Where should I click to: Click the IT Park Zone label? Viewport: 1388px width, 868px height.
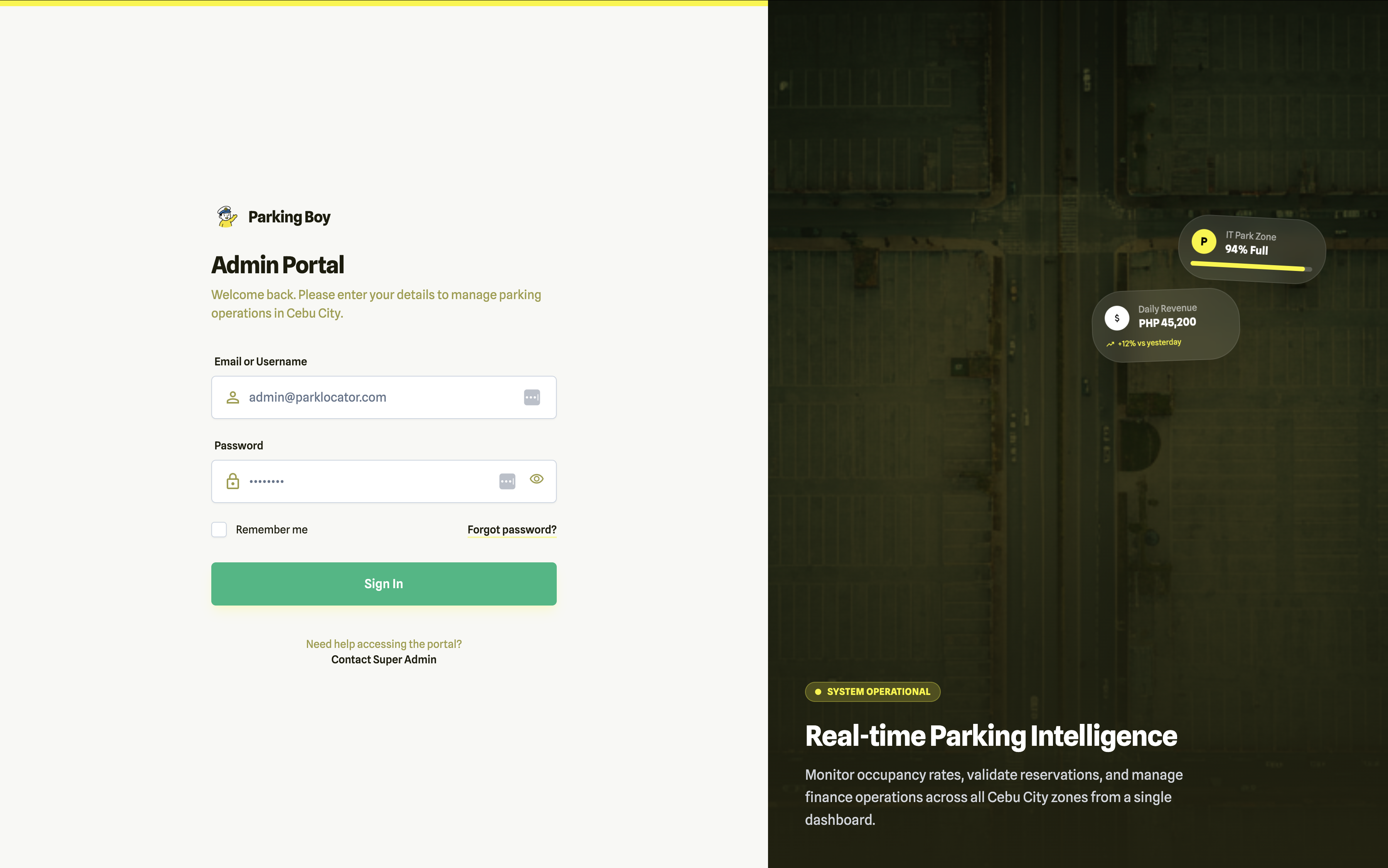tap(1251, 236)
